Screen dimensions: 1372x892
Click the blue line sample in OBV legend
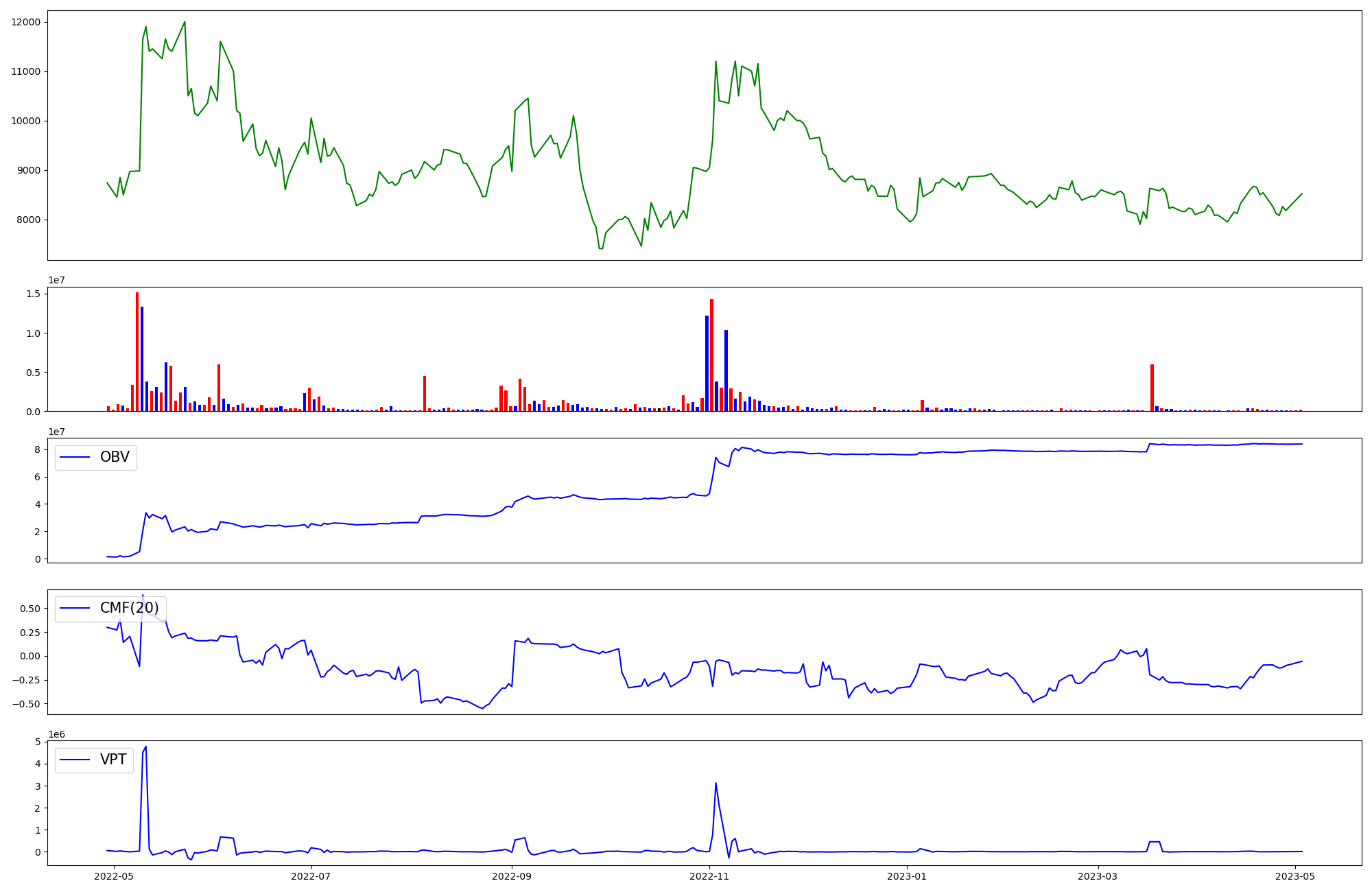(x=75, y=457)
